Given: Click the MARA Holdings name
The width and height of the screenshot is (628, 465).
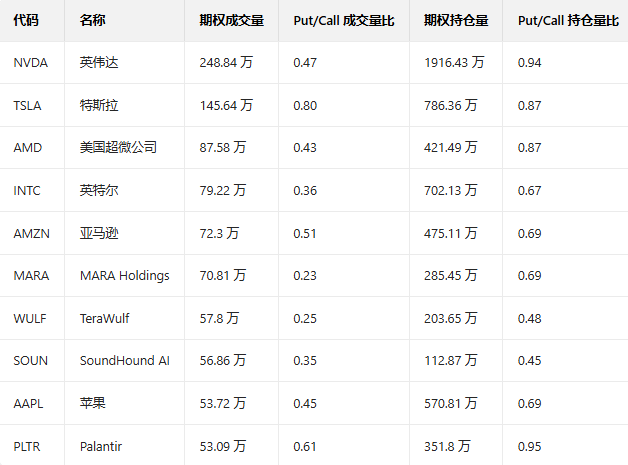Looking at the screenshot, I should (124, 275).
